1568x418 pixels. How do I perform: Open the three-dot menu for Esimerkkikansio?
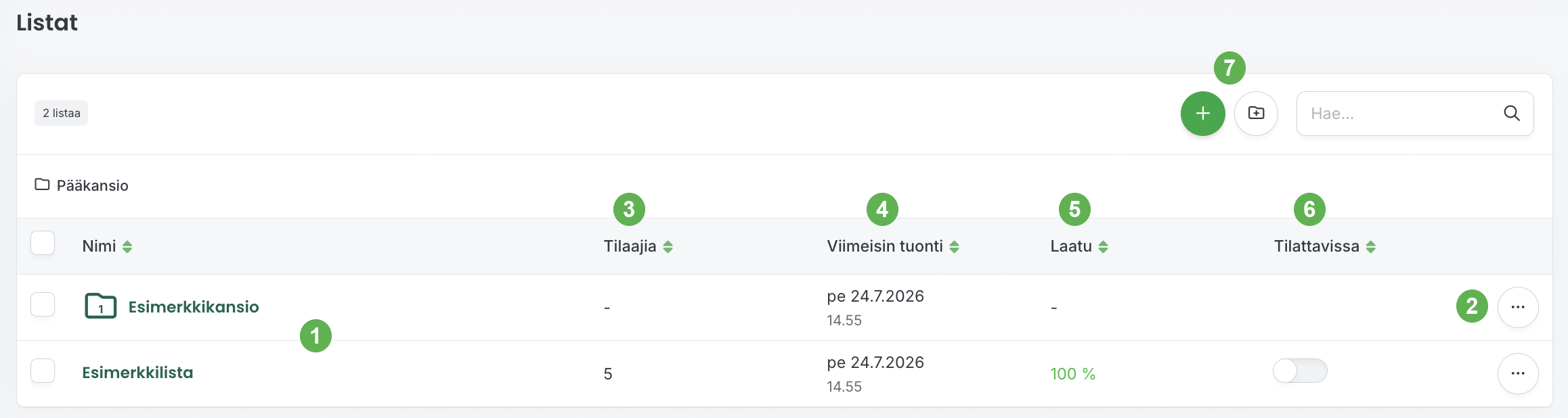click(x=1518, y=307)
